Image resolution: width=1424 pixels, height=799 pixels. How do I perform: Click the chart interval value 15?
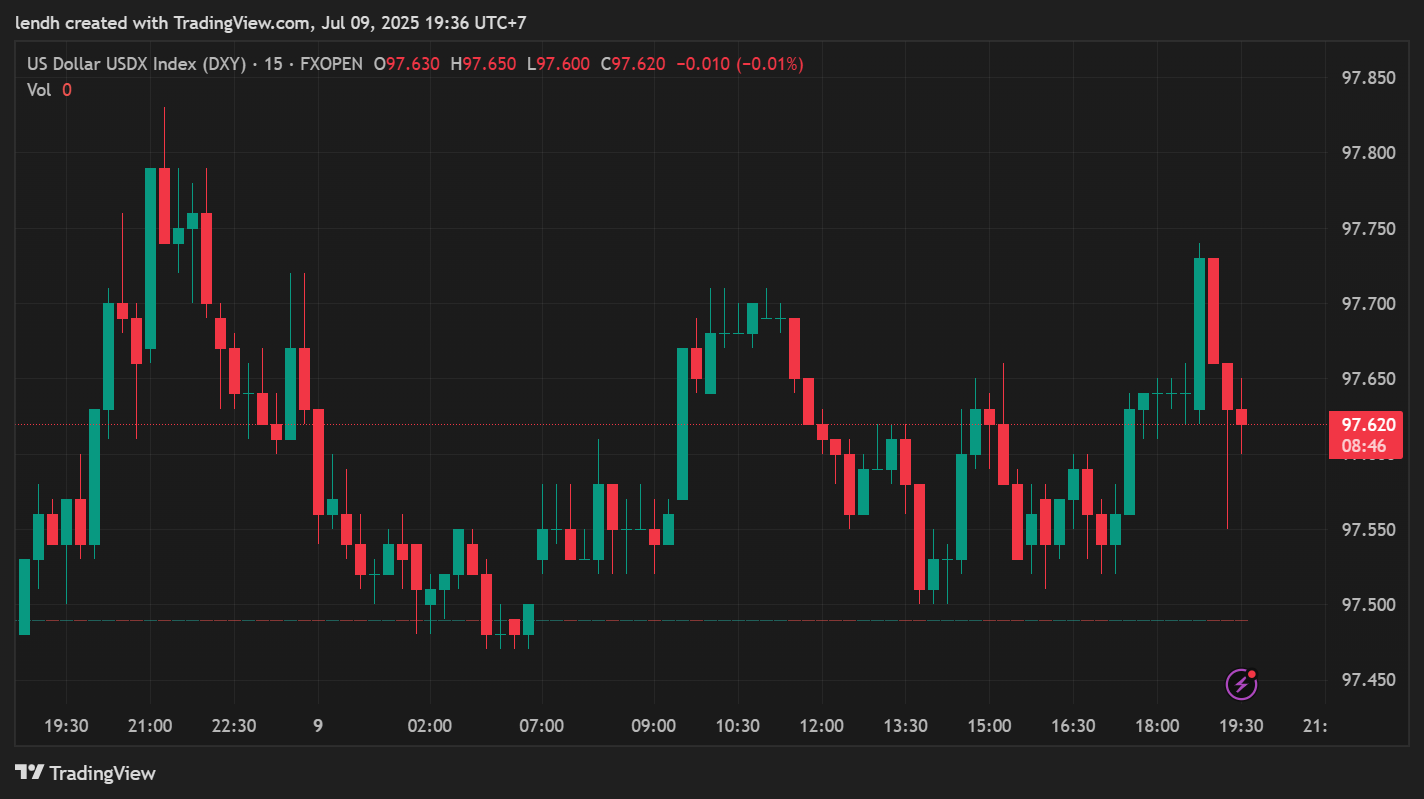tap(273, 64)
